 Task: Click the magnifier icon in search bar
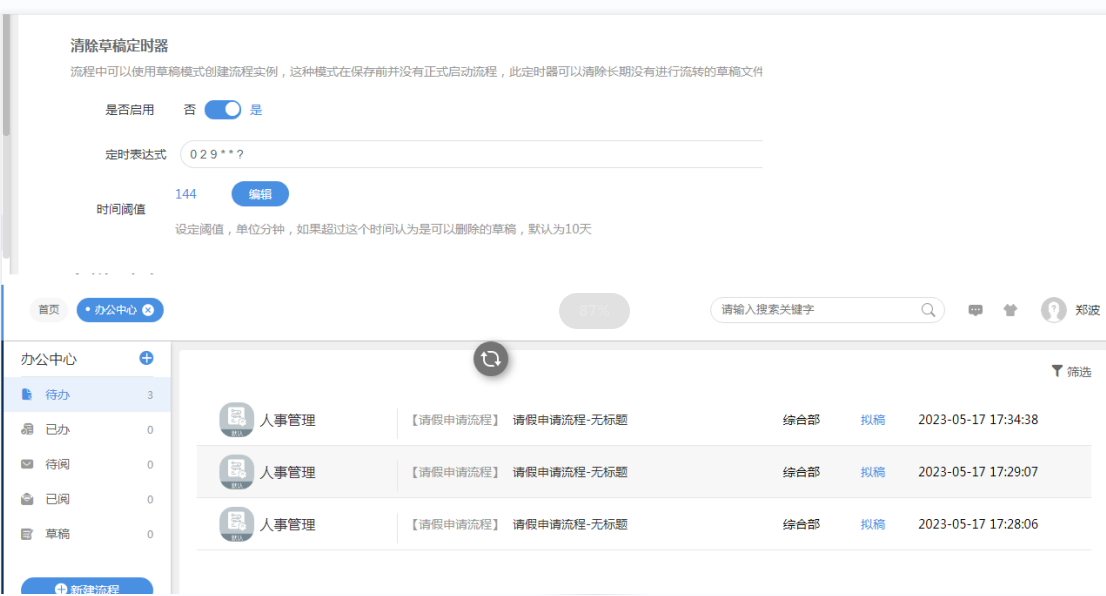(928, 310)
